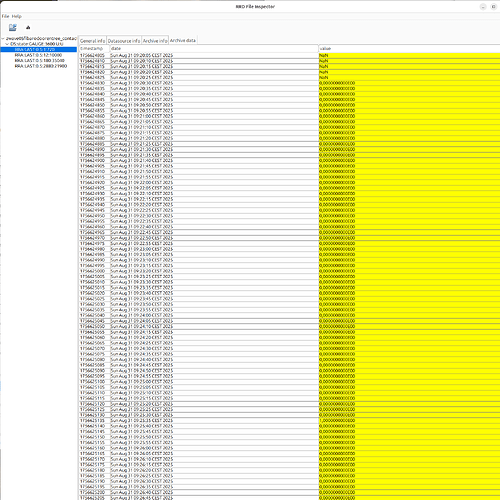Image resolution: width=500 pixels, height=500 pixels.
Task: Switch to the Datasource info tab
Action: 124,41
